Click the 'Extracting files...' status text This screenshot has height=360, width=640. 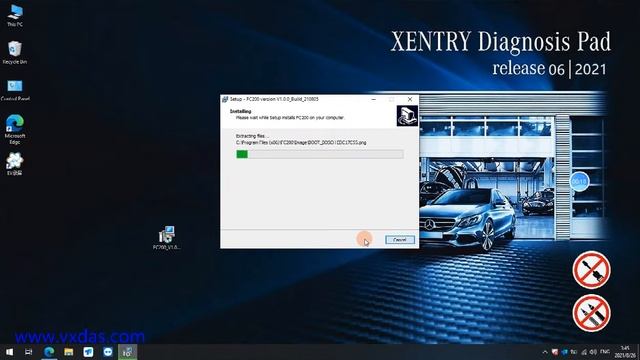click(253, 136)
